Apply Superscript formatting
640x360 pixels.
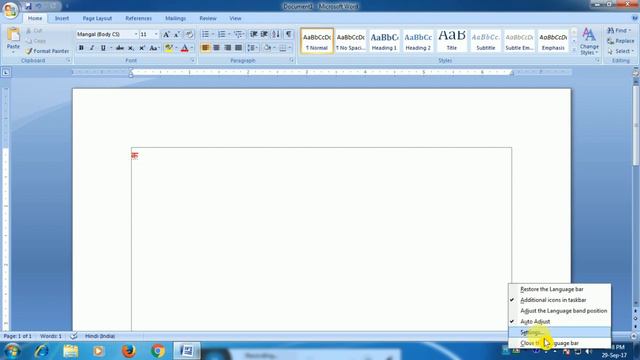point(142,48)
